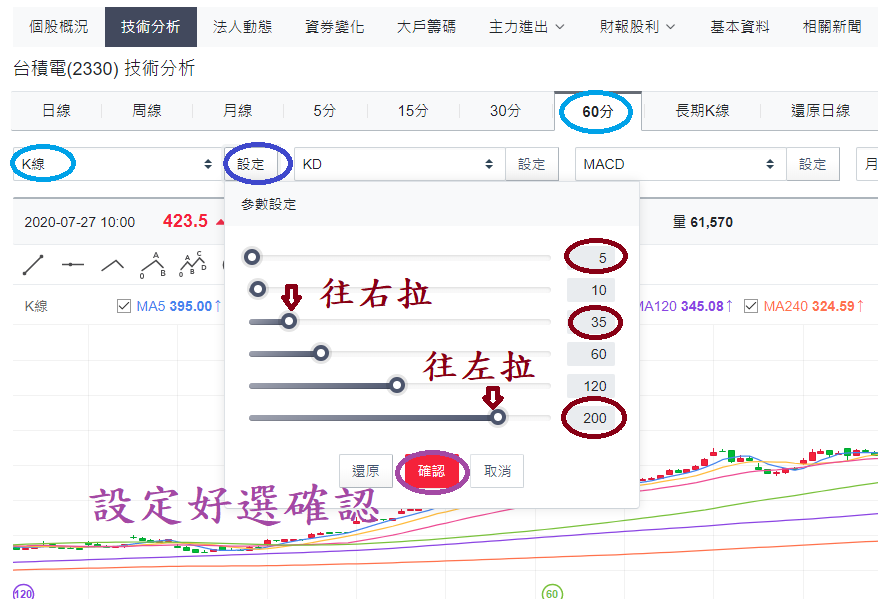The image size is (878, 599).
Task: Select the 0-A-B wave drawing tool
Action: pos(152,265)
